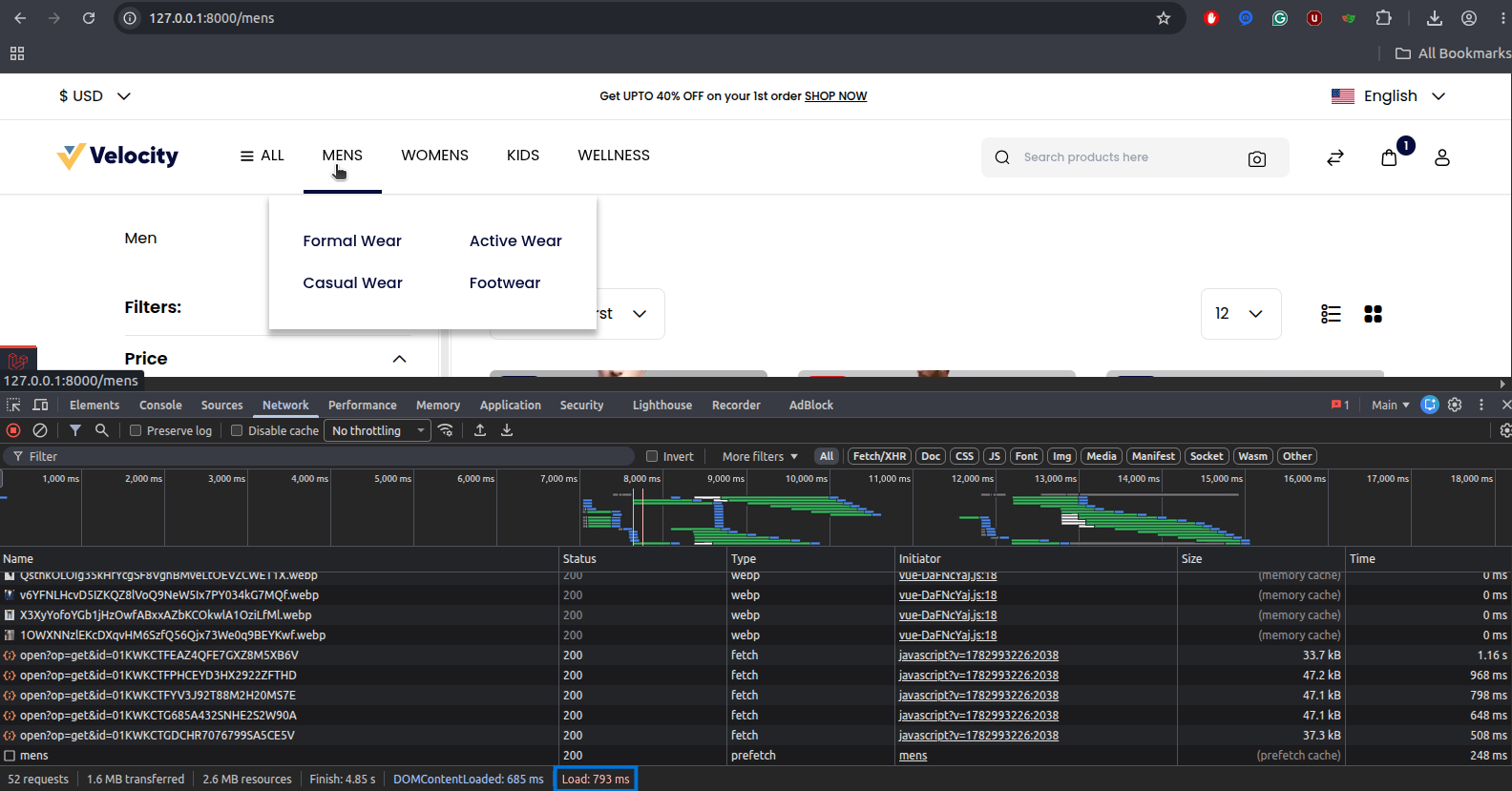Click the camera image search icon

(1257, 158)
